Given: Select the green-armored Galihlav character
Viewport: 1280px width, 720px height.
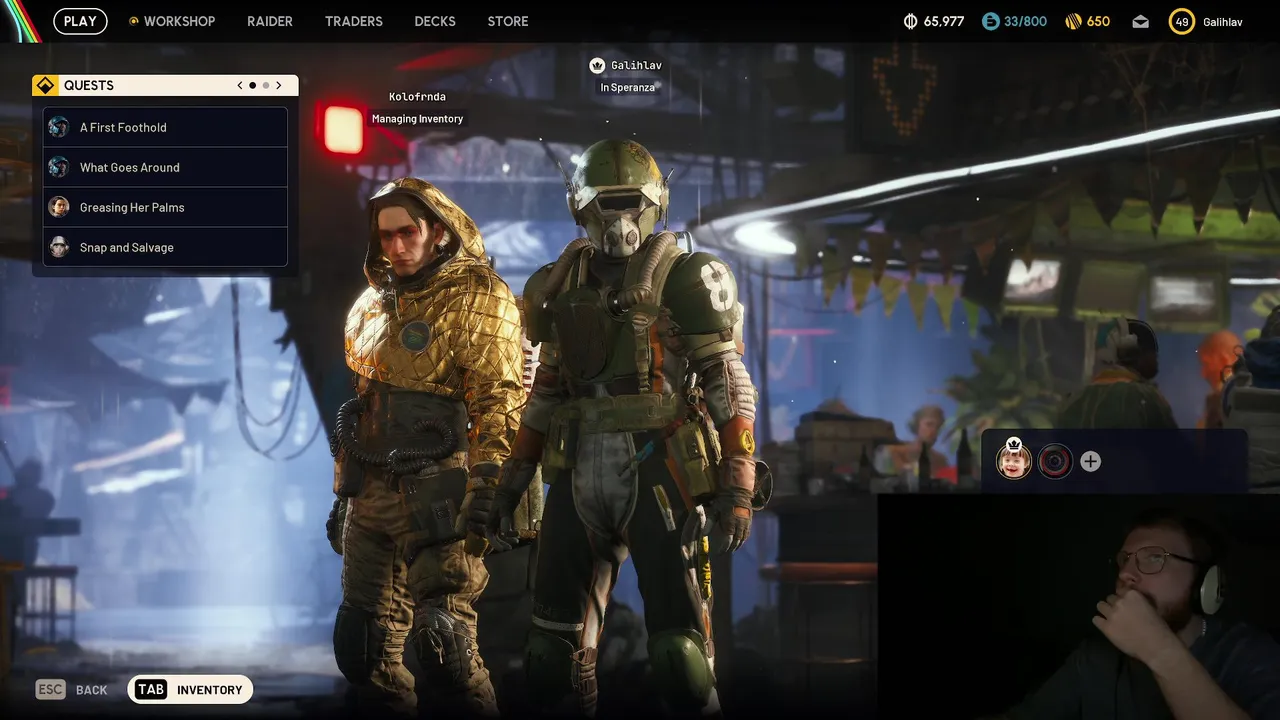Looking at the screenshot, I should pos(640,430).
